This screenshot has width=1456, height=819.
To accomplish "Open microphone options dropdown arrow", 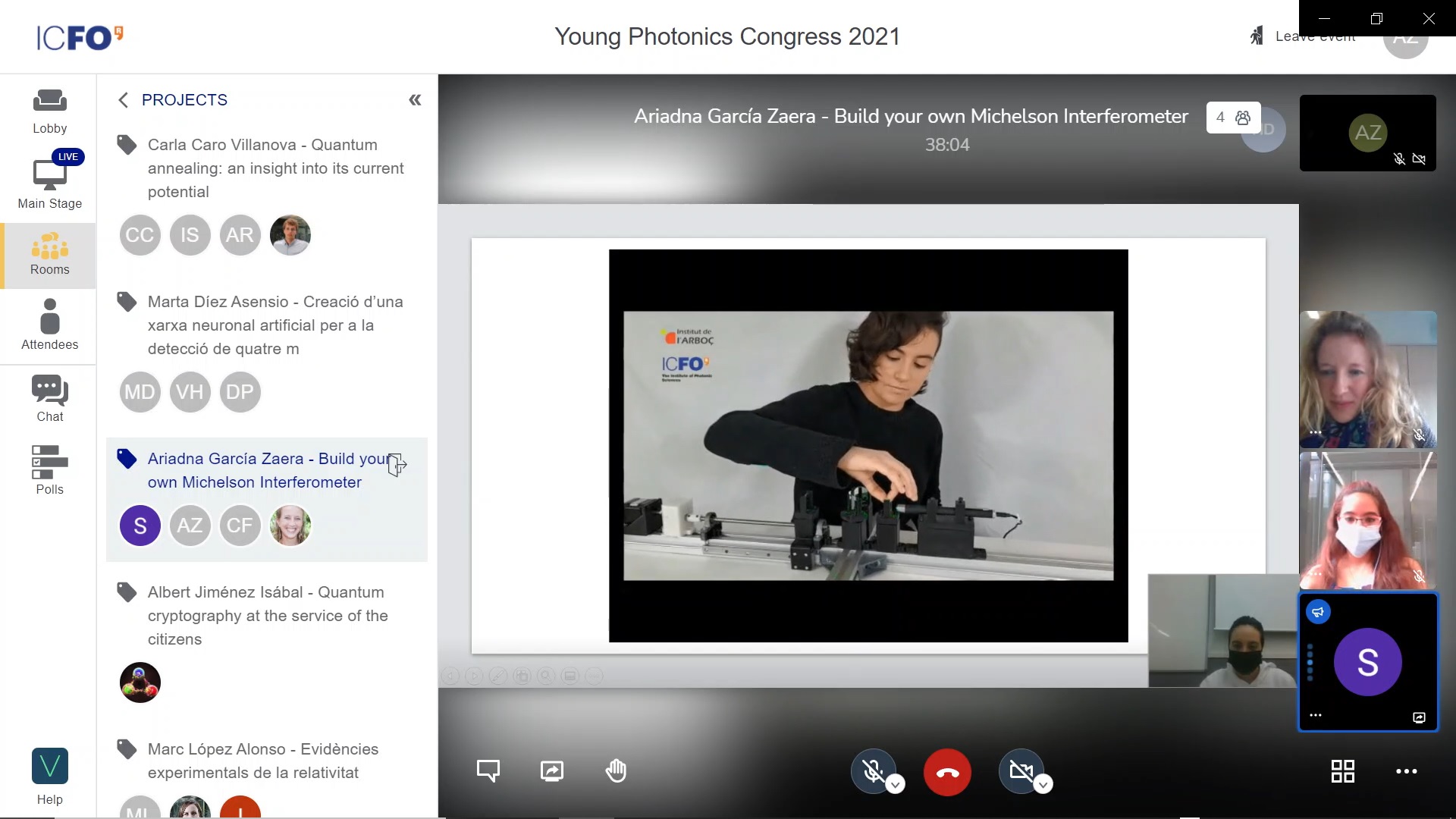I will tap(896, 785).
